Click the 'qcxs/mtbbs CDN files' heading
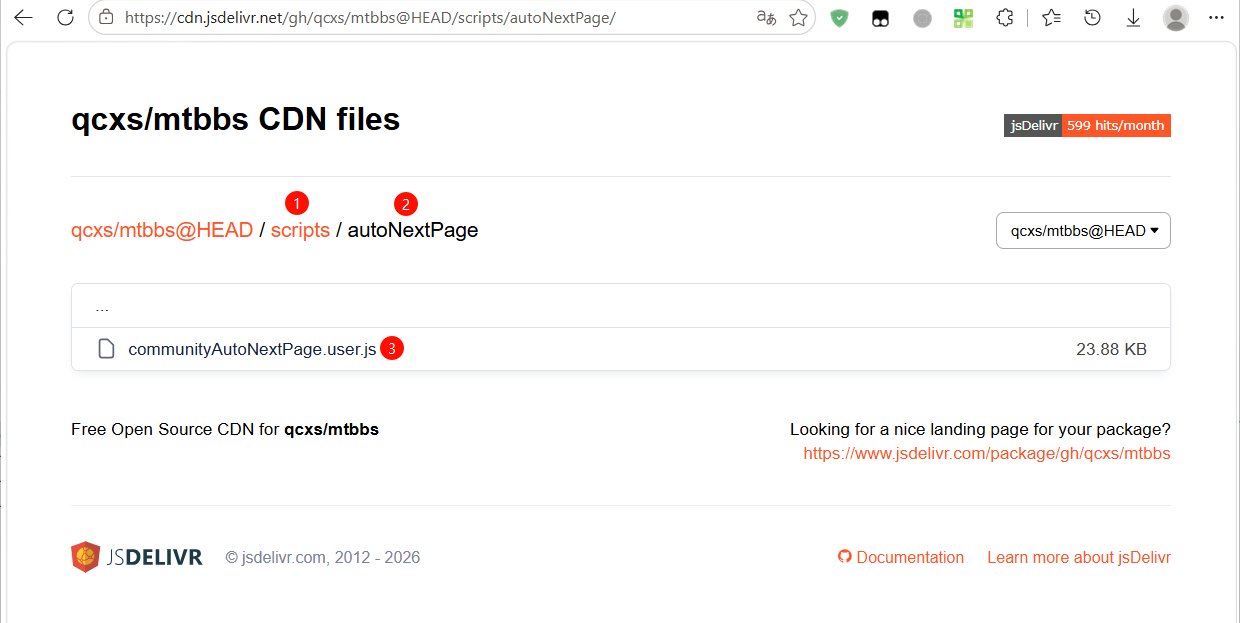 click(x=236, y=120)
